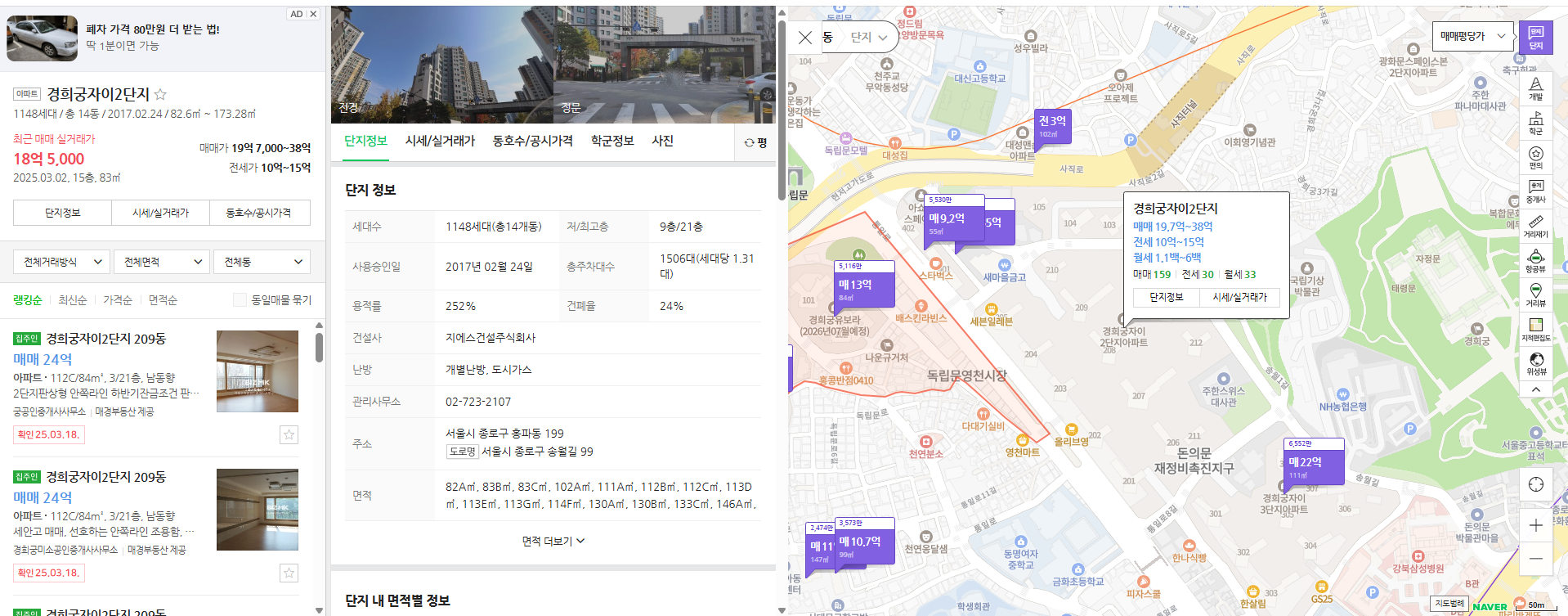The width and height of the screenshot is (1568, 616).
Task: Click the 매 22억 111㎡ map marker
Action: [x=1314, y=466]
